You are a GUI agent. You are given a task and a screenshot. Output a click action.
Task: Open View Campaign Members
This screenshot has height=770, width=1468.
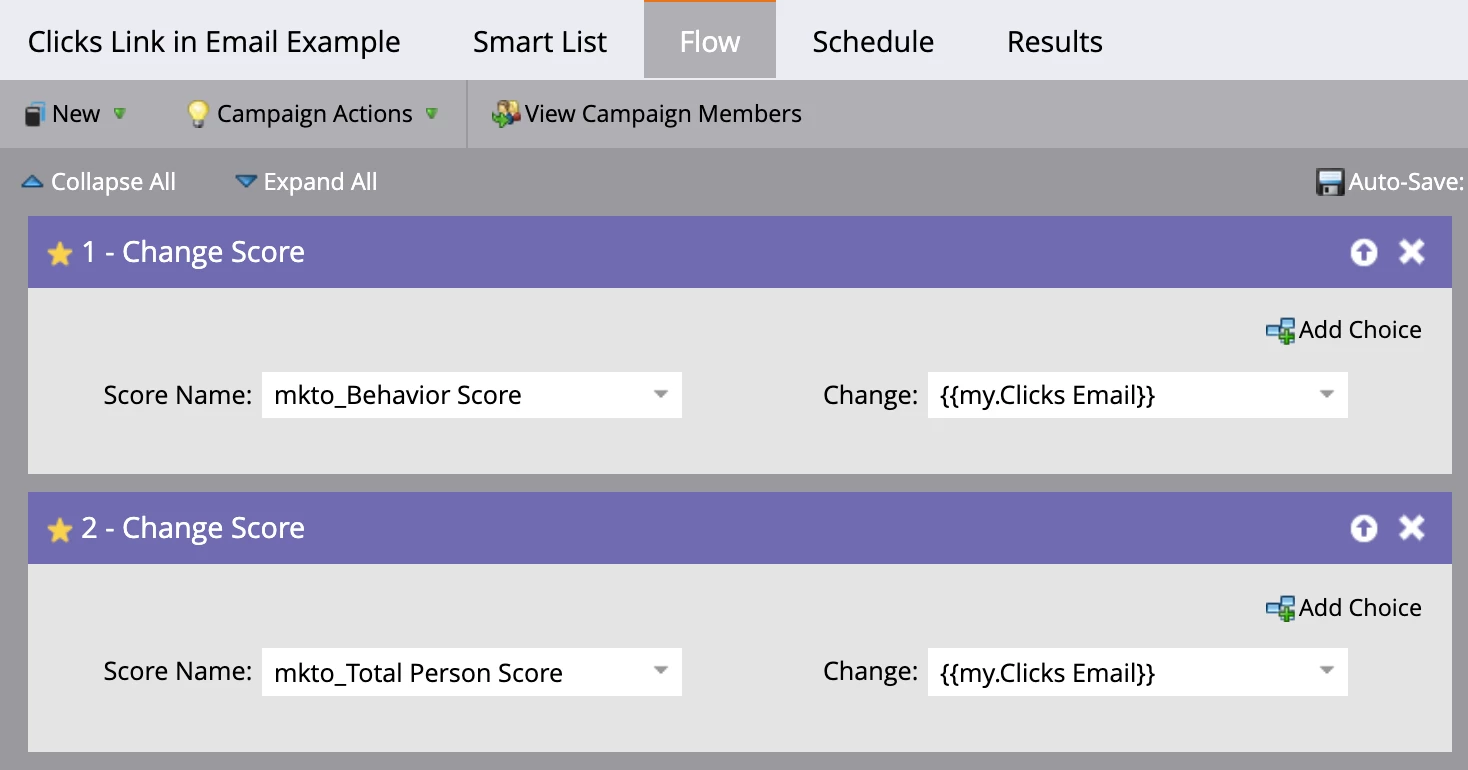pos(647,114)
